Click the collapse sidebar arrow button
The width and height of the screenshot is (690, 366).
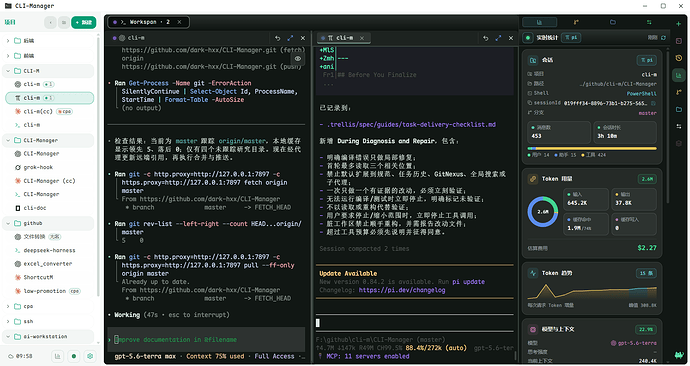click(x=50, y=22)
